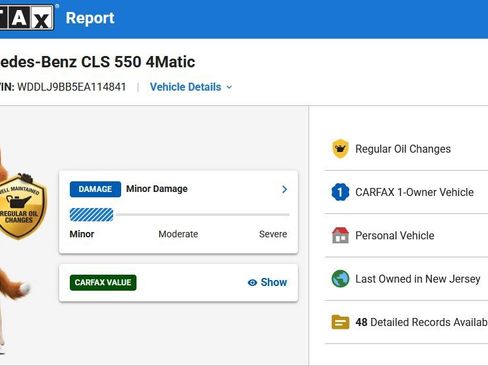
Task: Select the Regular Oil Changes row
Action: pos(406,149)
